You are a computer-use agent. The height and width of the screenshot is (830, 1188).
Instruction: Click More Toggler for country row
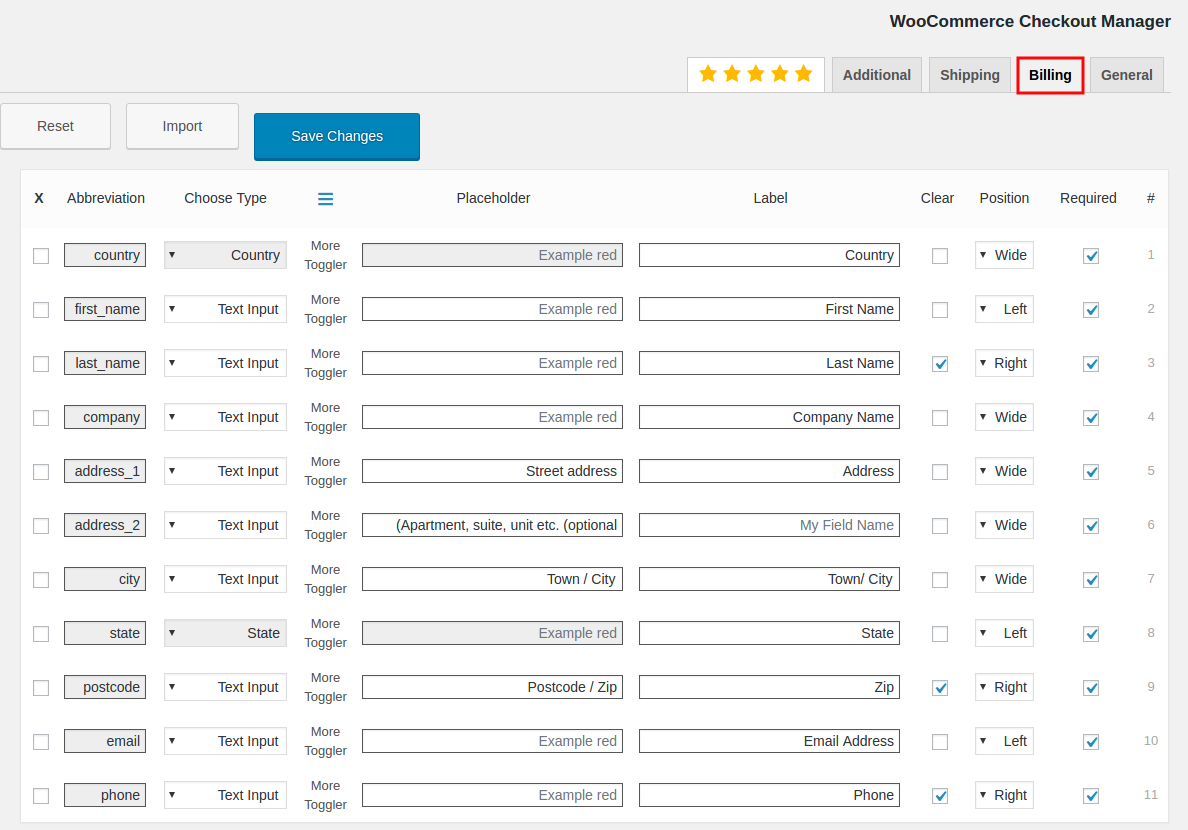coord(325,255)
